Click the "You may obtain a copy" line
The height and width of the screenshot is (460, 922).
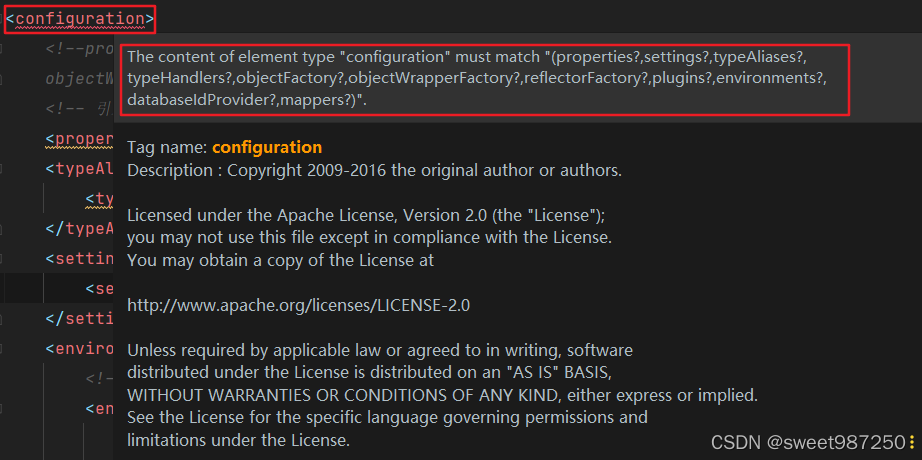[x=280, y=260]
